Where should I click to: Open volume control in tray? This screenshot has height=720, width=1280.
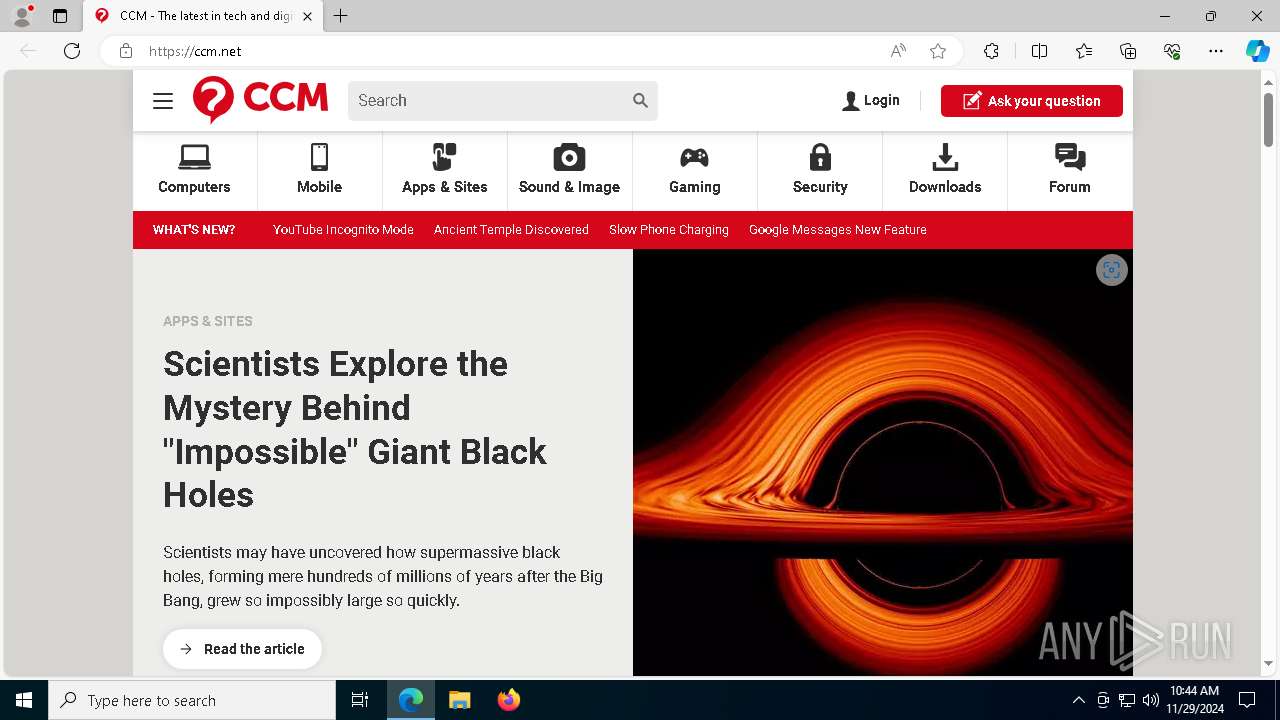click(1151, 700)
